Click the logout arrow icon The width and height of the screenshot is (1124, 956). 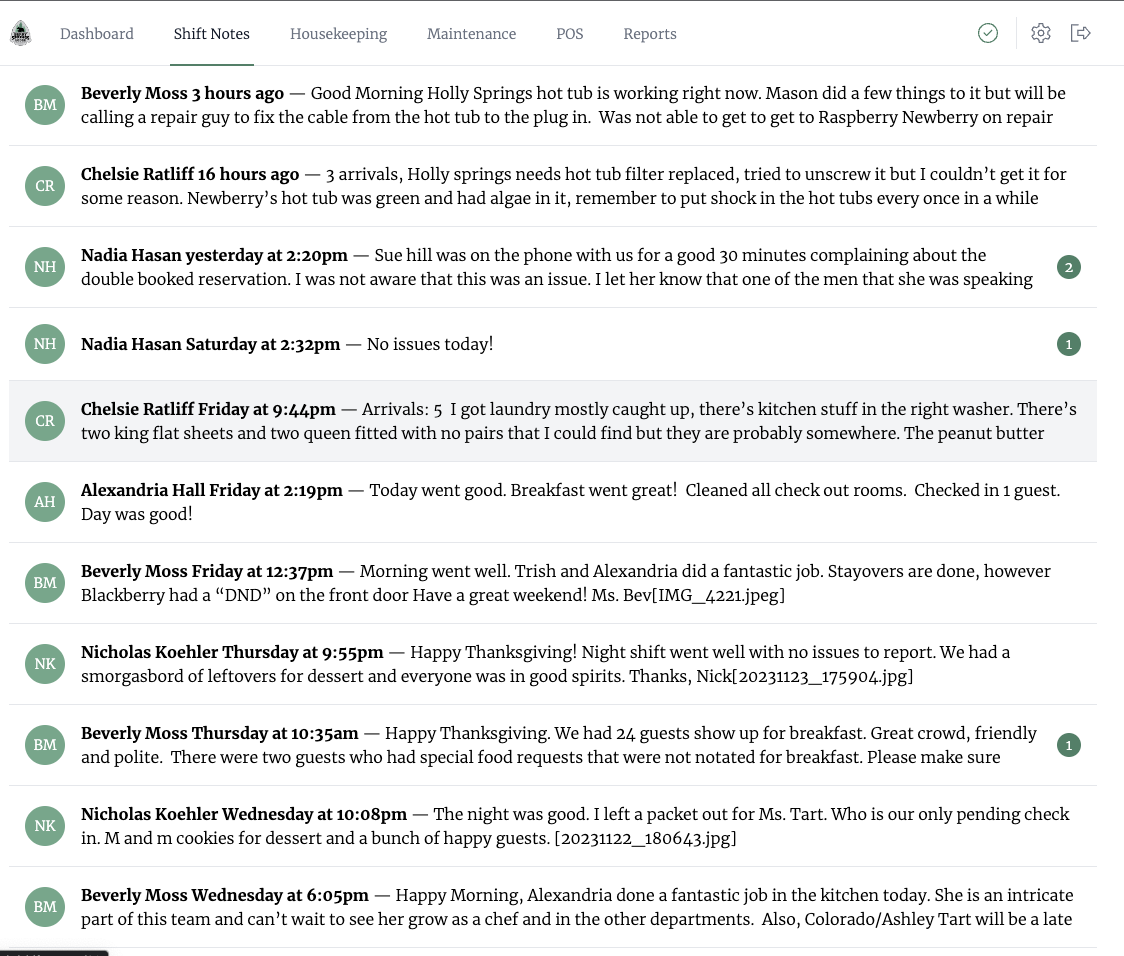(1080, 33)
